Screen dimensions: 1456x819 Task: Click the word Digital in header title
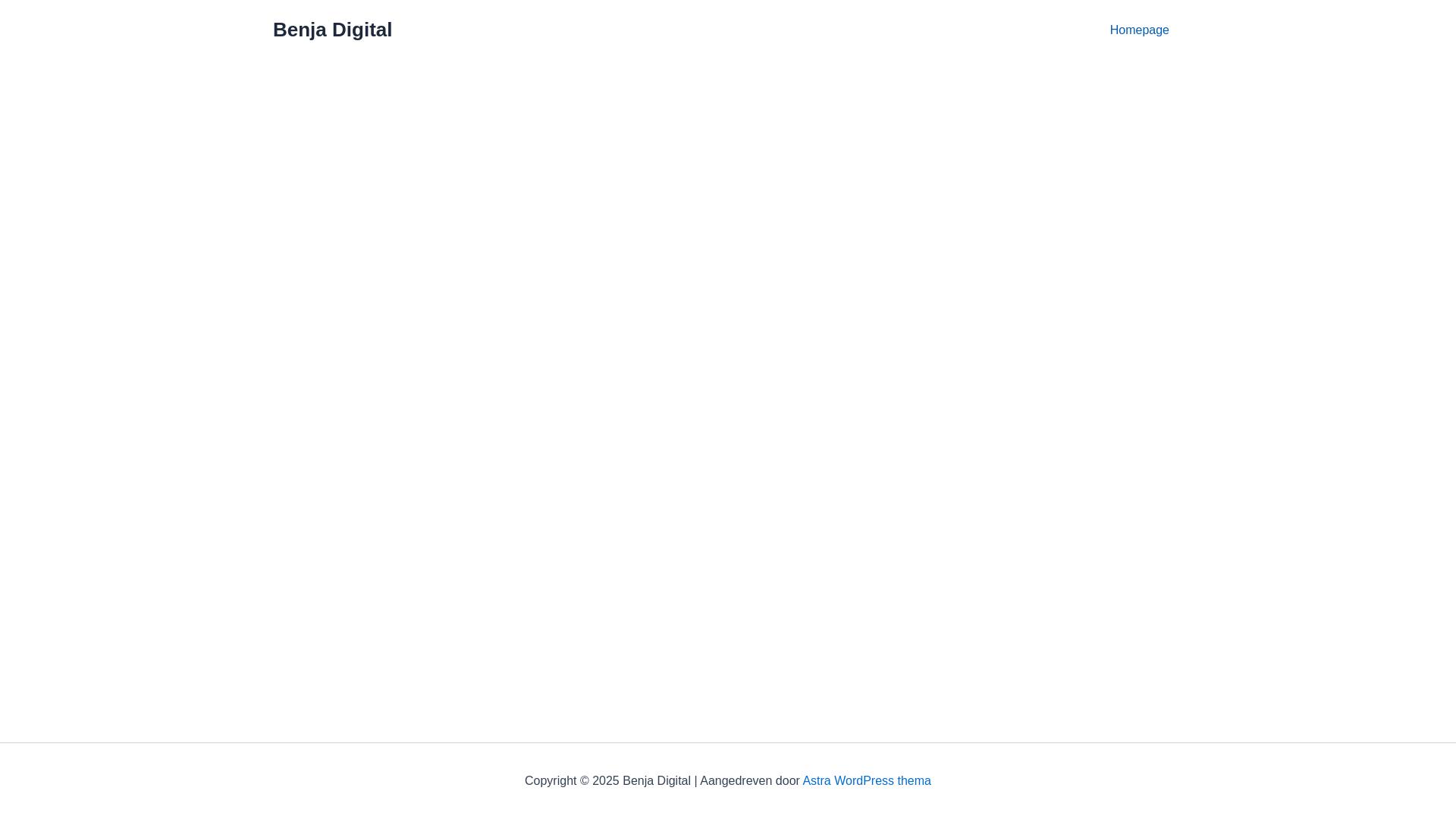(362, 30)
